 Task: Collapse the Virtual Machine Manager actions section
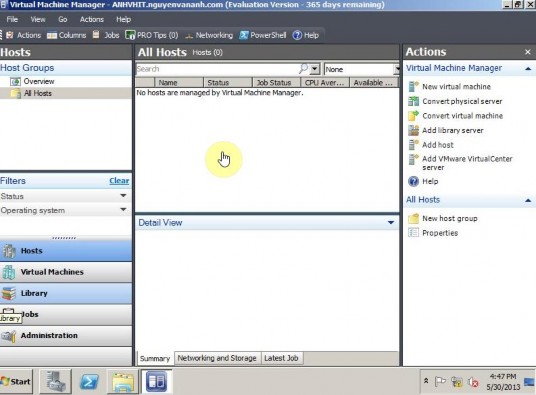coord(528,69)
